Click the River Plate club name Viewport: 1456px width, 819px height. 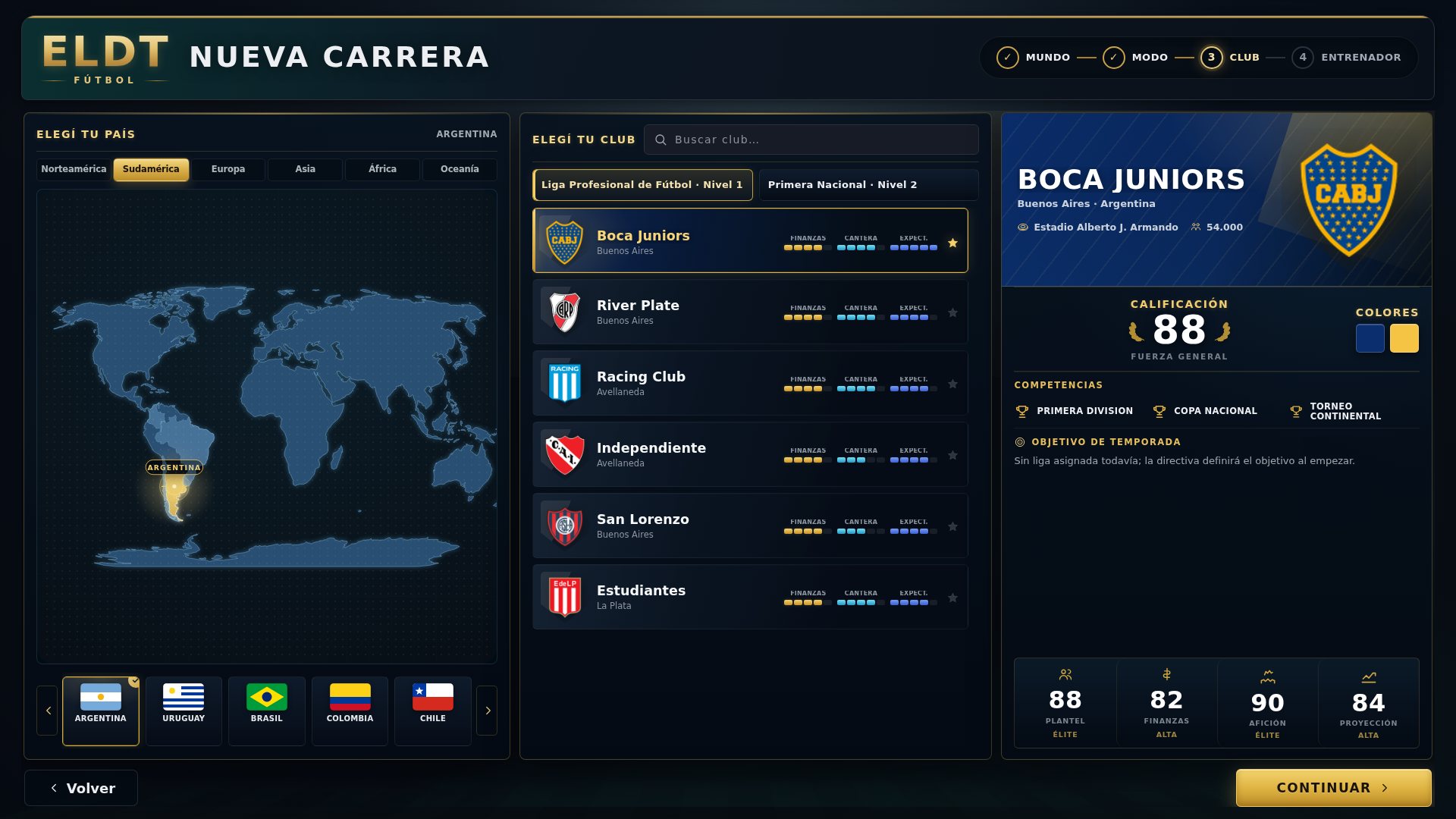click(x=638, y=306)
